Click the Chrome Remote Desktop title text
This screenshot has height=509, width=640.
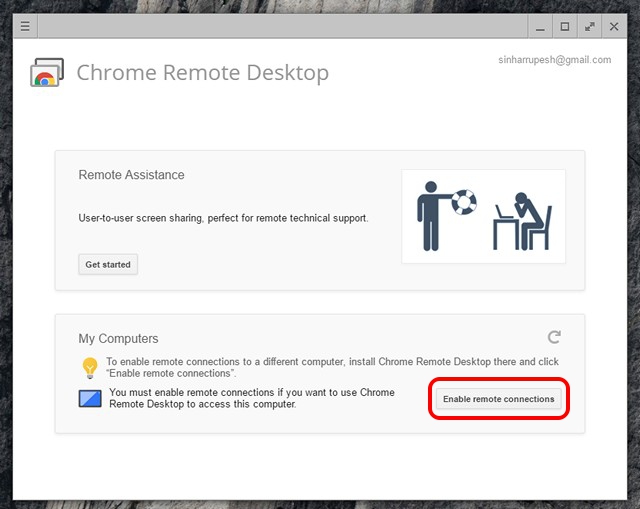[202, 73]
